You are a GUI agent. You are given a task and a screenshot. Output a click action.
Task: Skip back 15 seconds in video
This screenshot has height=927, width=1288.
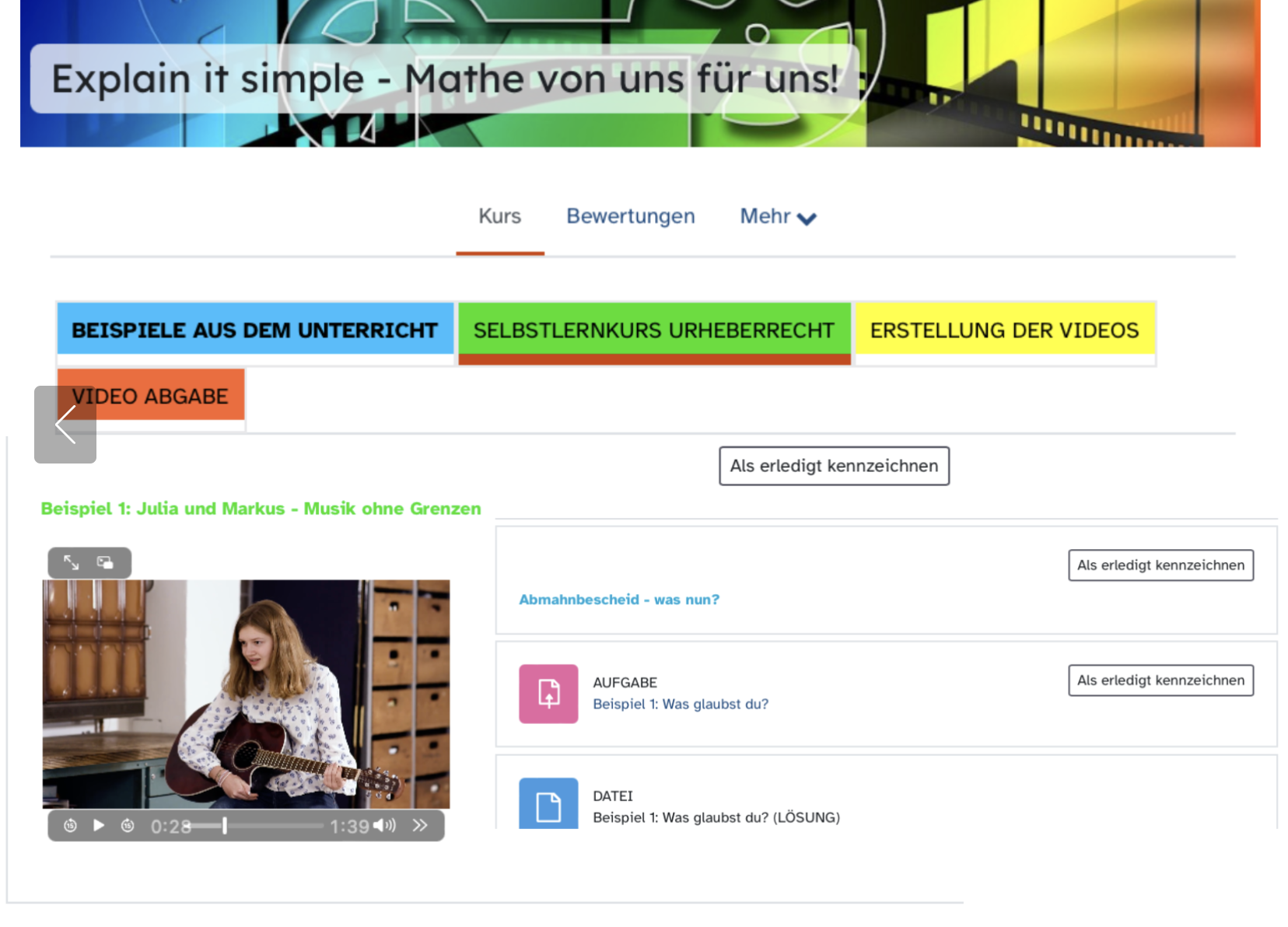[70, 826]
